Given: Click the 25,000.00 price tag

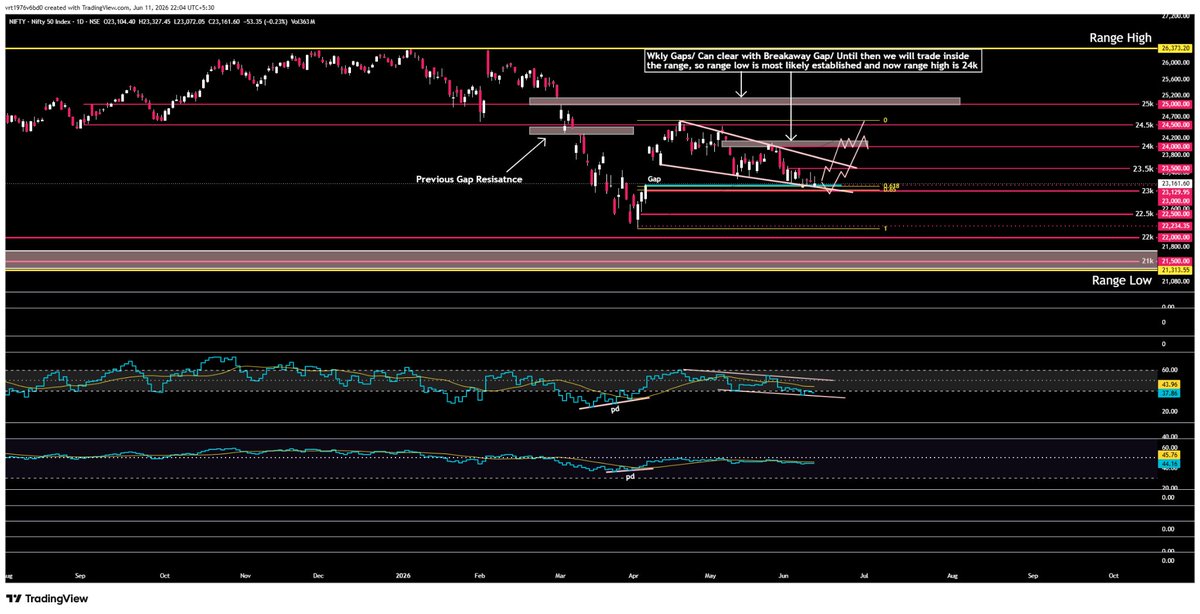Looking at the screenshot, I should (x=1173, y=103).
